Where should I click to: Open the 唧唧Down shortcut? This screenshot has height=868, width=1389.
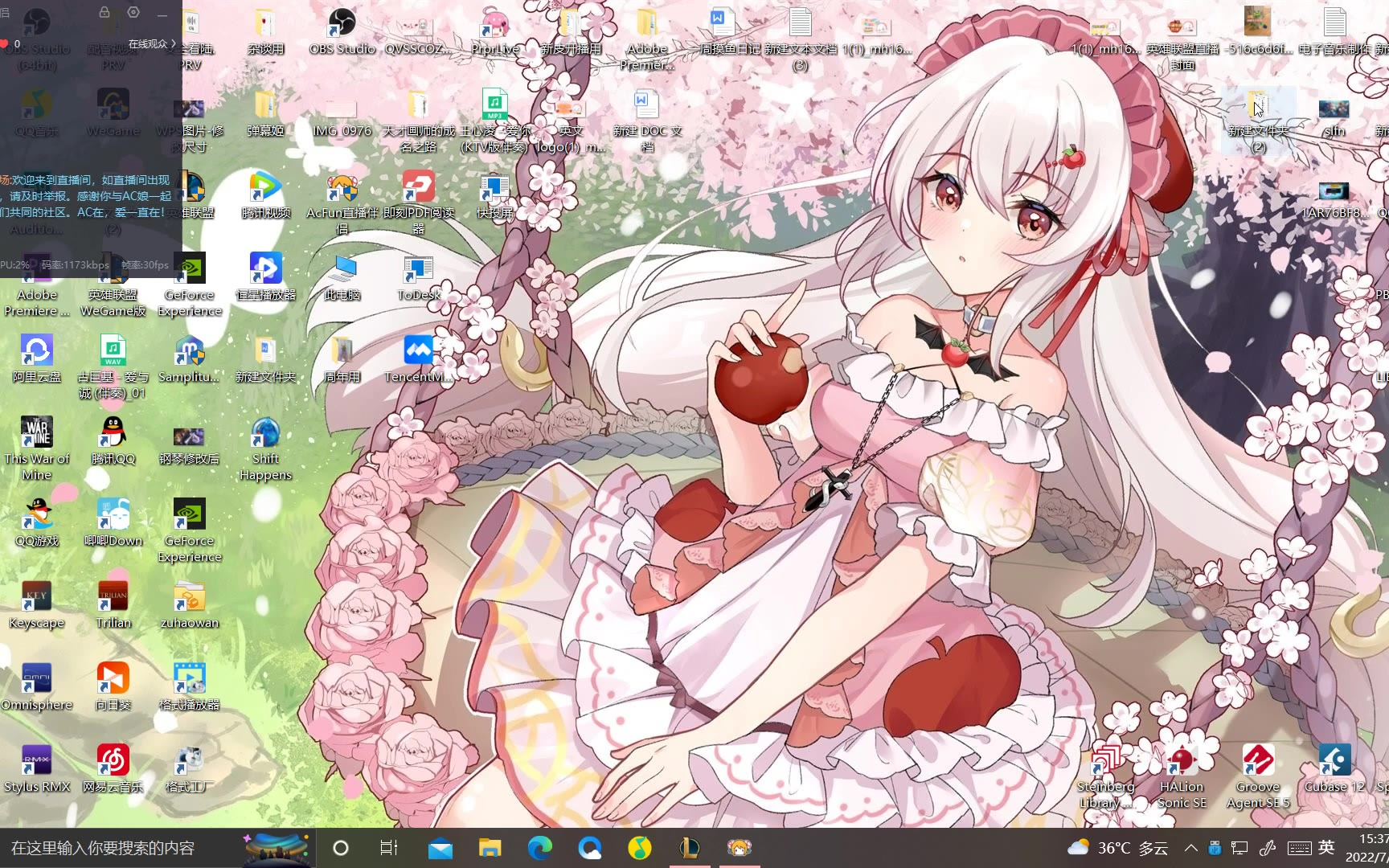click(113, 524)
